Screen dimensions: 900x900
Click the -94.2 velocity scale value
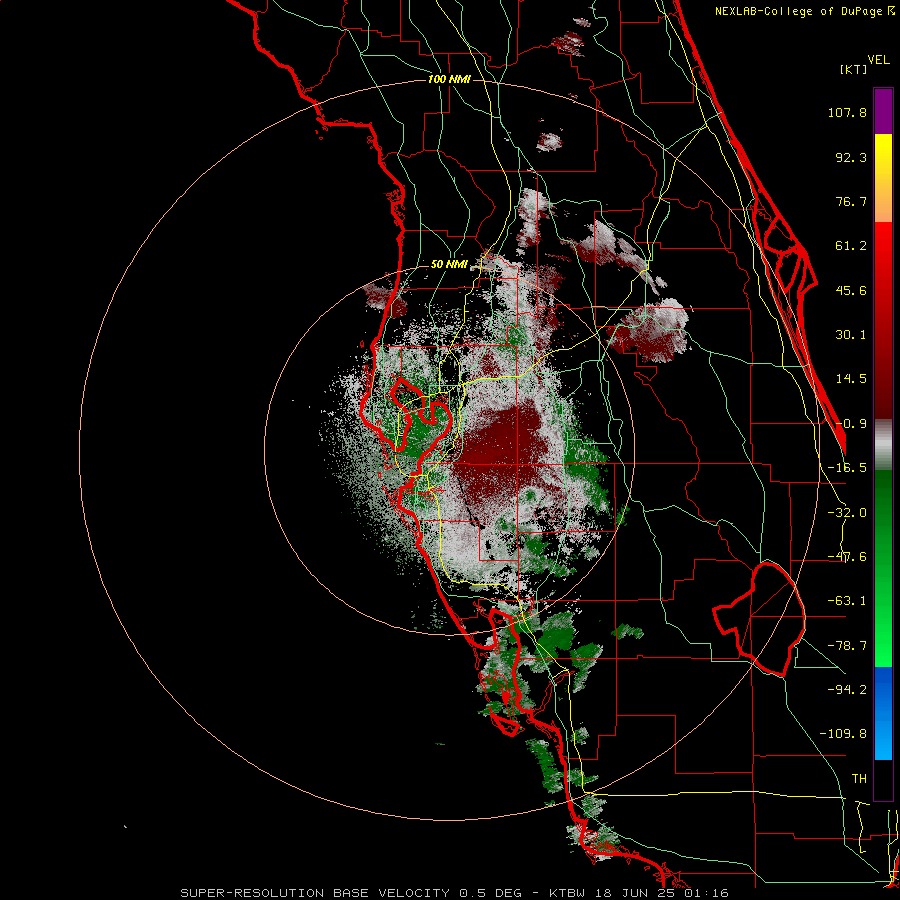pos(847,690)
